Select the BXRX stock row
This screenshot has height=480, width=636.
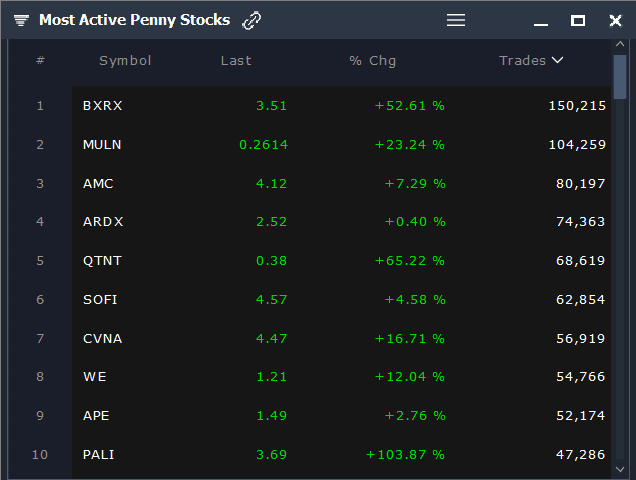coord(103,106)
